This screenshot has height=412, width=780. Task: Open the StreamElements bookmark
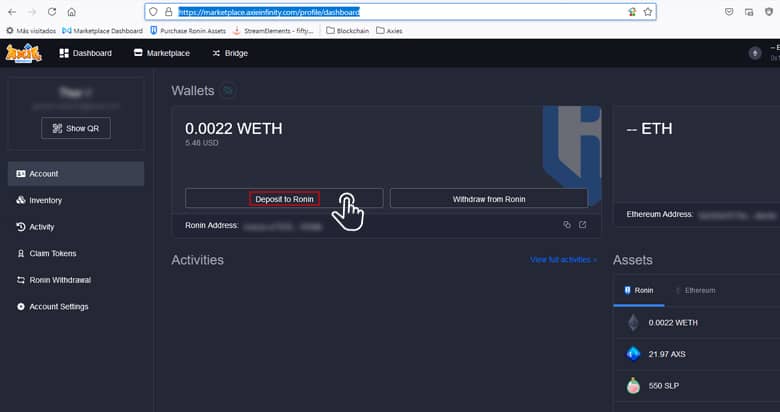pyautogui.click(x=273, y=31)
